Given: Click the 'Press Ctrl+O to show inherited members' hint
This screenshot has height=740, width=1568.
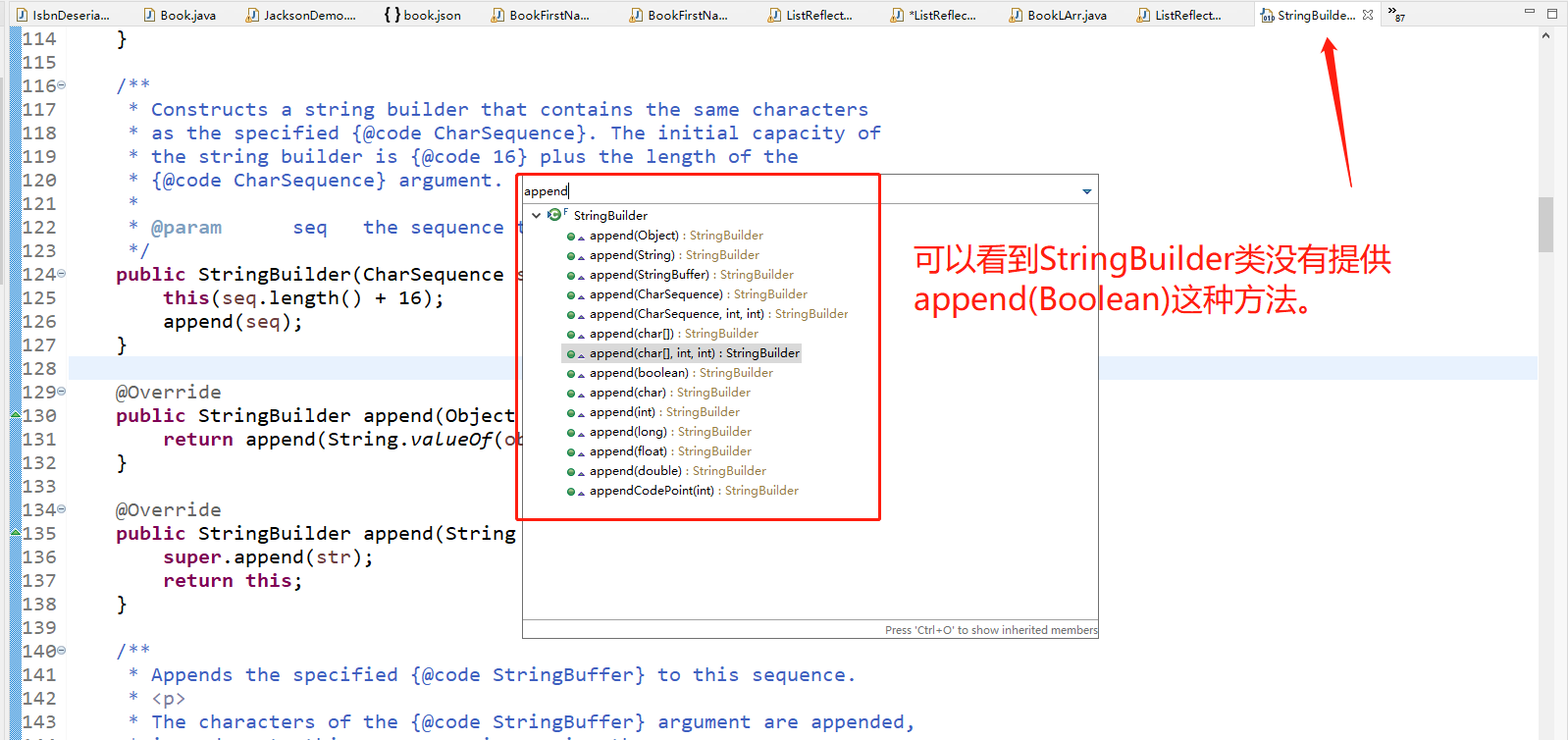Looking at the screenshot, I should point(991,630).
